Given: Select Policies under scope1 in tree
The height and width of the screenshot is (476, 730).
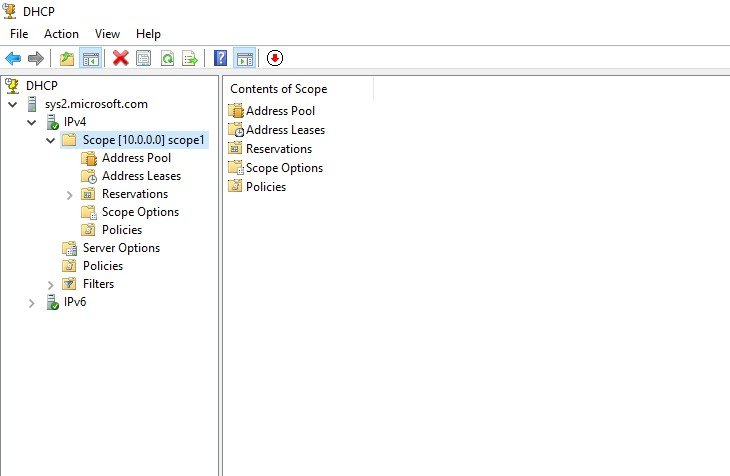Looking at the screenshot, I should (122, 230).
